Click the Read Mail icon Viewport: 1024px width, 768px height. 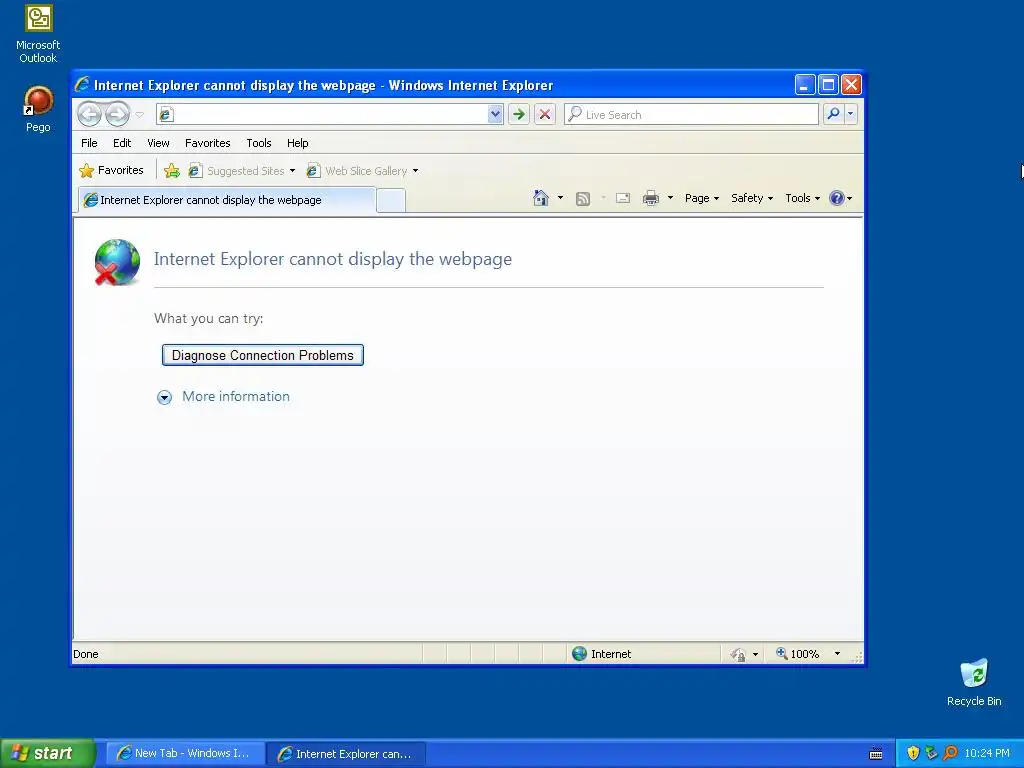(x=623, y=198)
